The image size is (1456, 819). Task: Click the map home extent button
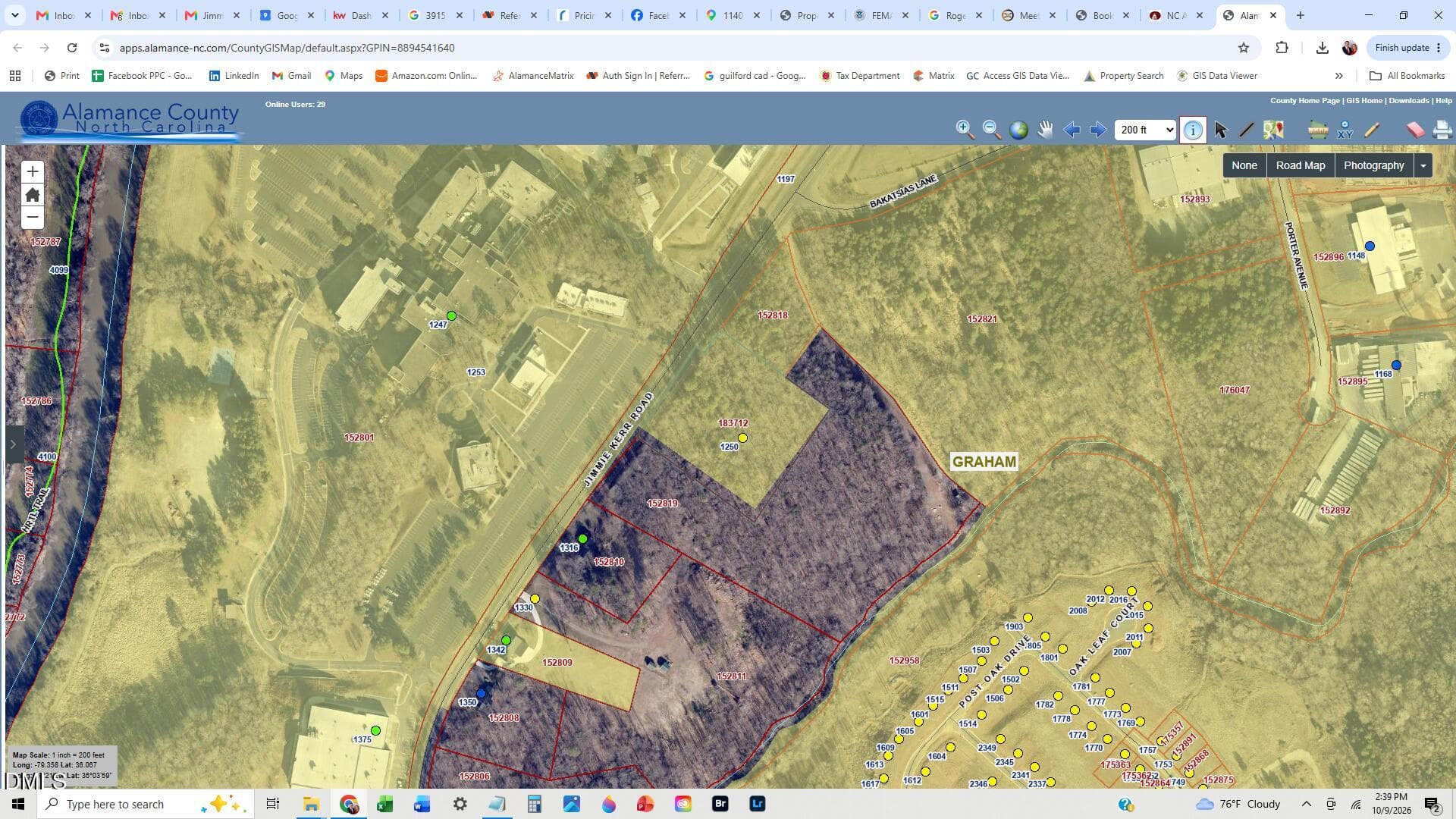tap(32, 195)
